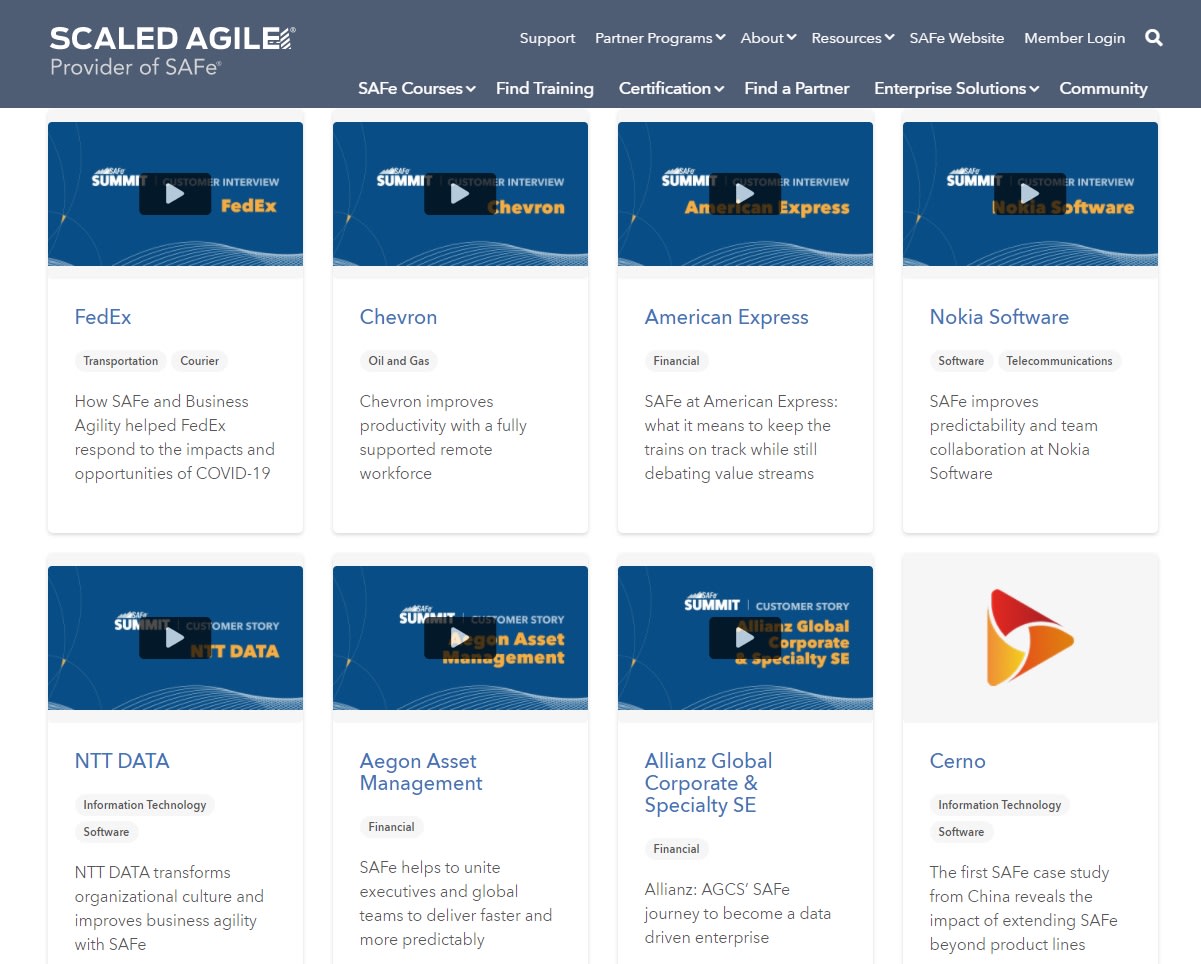Screen dimensions: 1201x964
Task: Select the Software tag on Cerno card
Action: pos(961,832)
